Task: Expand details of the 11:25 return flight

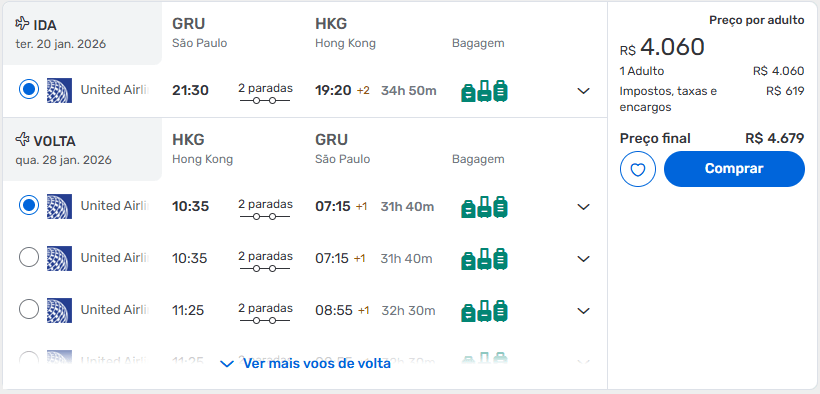Action: (x=583, y=311)
